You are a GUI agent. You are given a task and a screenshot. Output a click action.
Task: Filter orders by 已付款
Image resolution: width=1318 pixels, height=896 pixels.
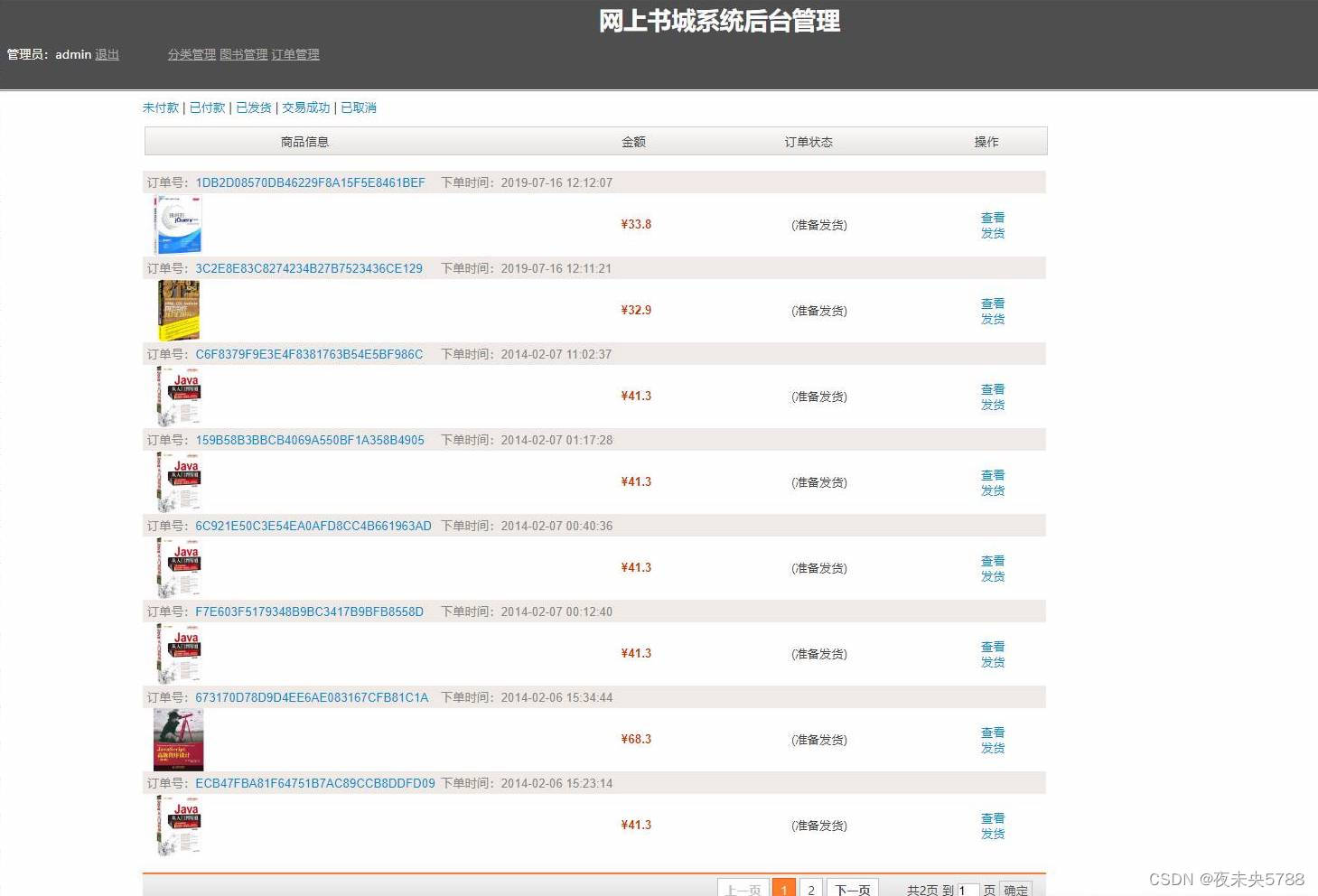[208, 107]
